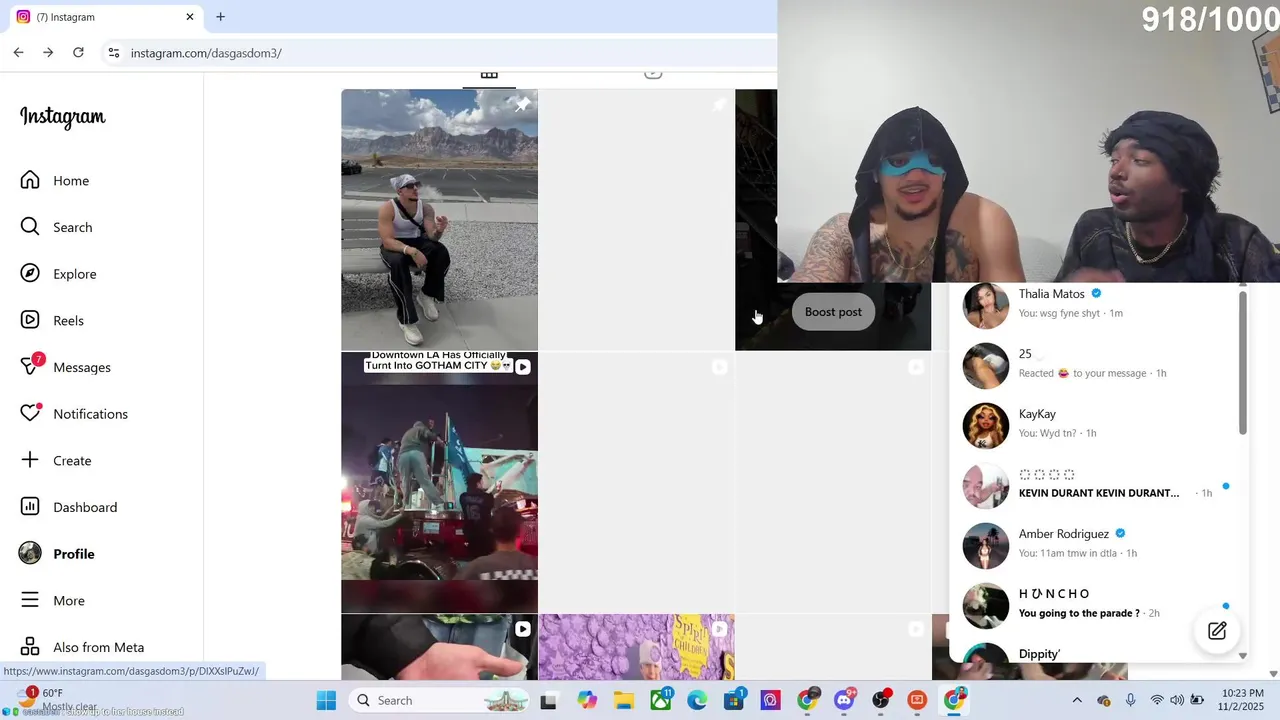Open the Dippity' conversation
This screenshot has width=1280, height=720.
coord(1094,654)
